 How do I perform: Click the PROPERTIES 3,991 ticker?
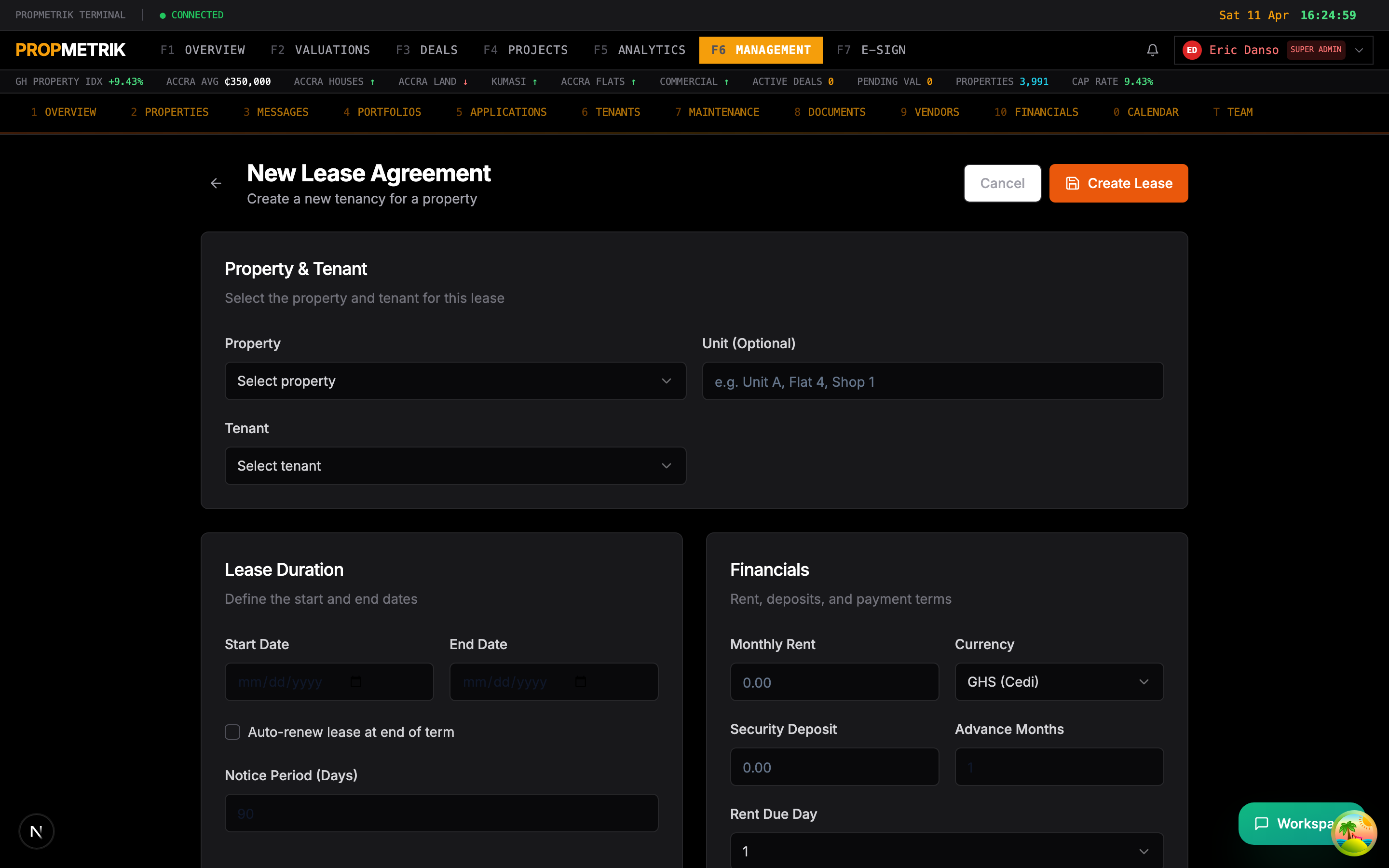[x=1002, y=81]
